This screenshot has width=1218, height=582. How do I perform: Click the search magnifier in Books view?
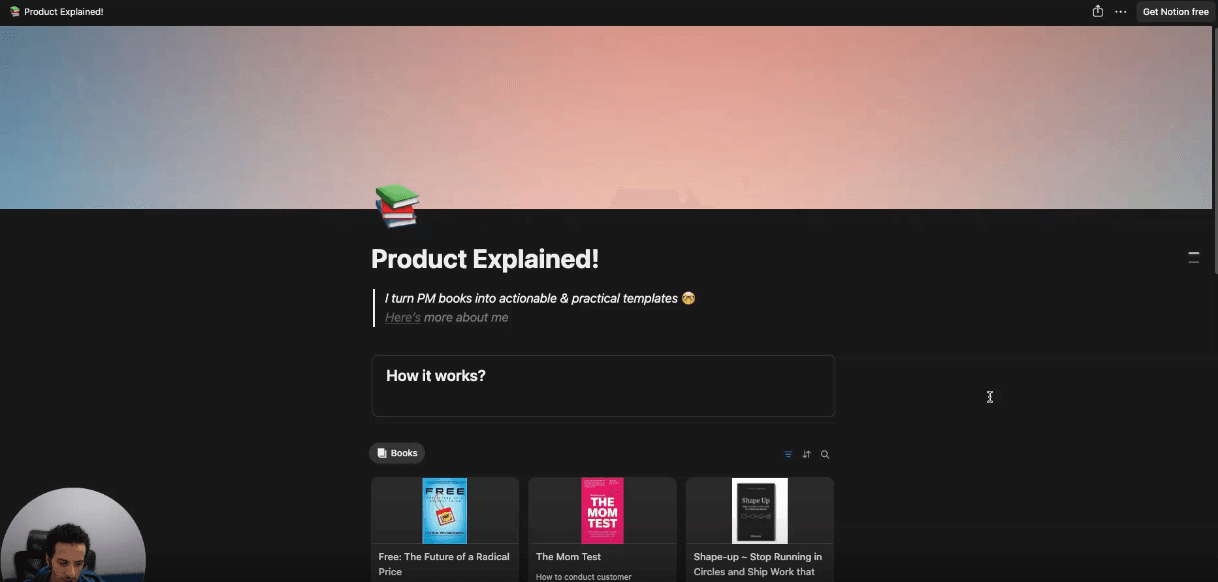click(x=825, y=454)
